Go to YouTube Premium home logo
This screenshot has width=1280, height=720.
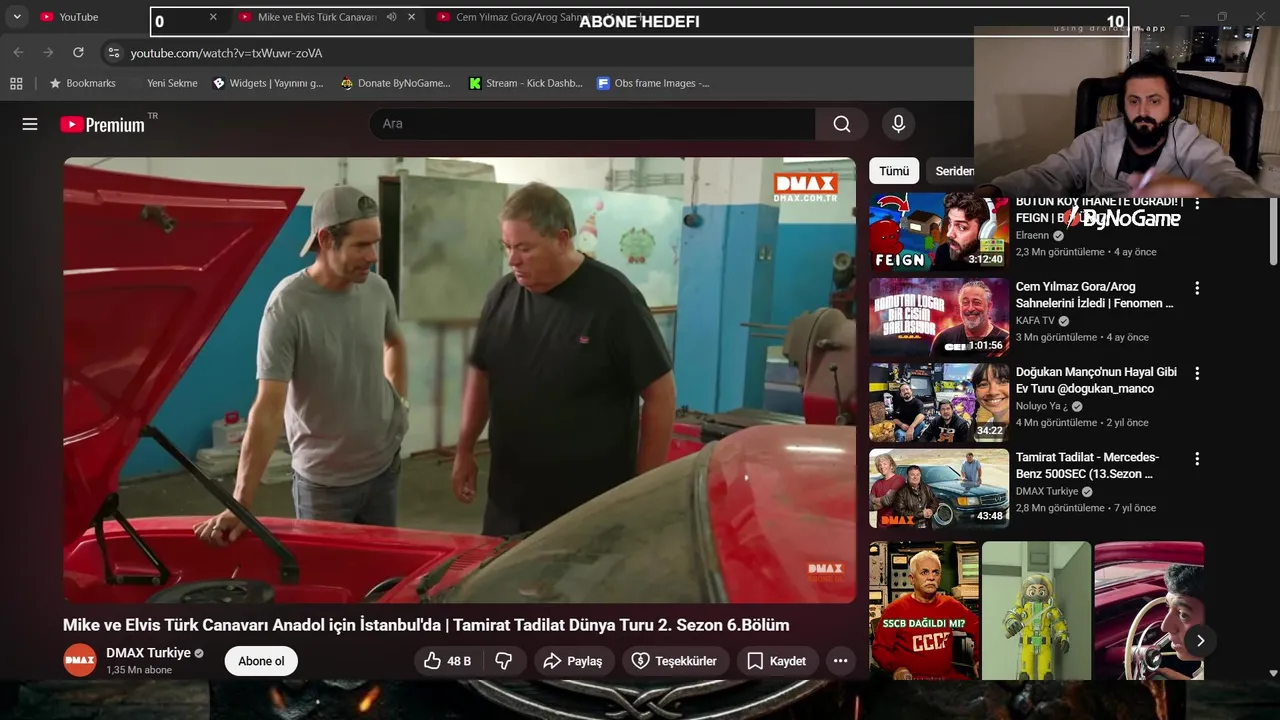[x=102, y=124]
